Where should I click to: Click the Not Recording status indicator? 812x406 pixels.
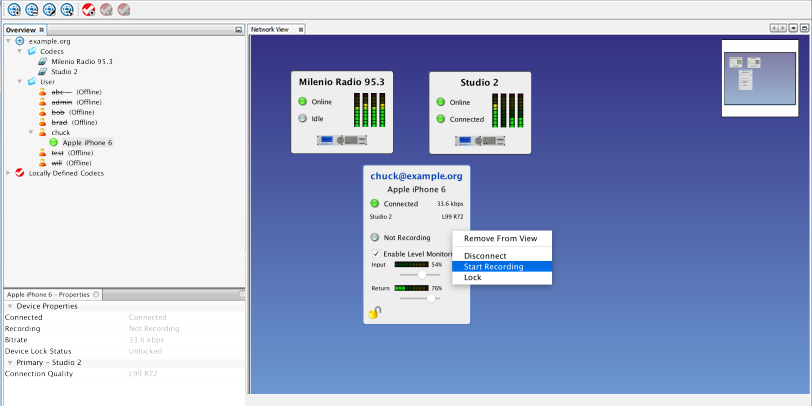coord(375,238)
